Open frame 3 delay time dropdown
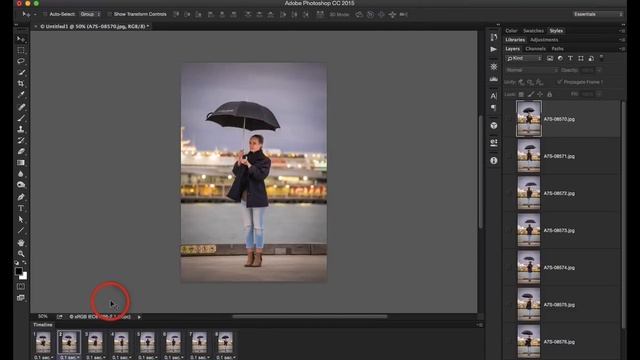Image resolution: width=640 pixels, height=360 pixels. [x=96, y=357]
